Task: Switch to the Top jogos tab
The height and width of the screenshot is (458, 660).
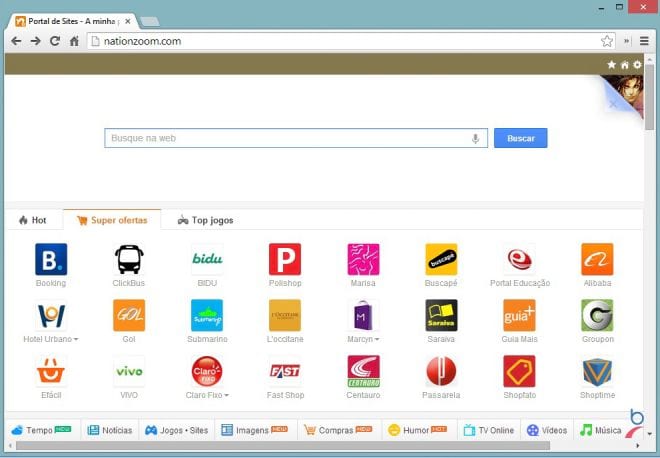Action: click(205, 220)
